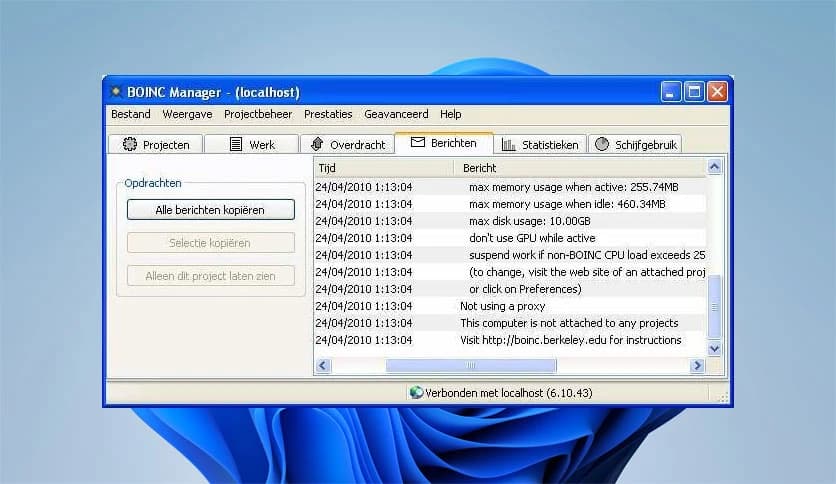The image size is (836, 484).
Task: Switch to the Projecten tab
Action: [x=155, y=144]
